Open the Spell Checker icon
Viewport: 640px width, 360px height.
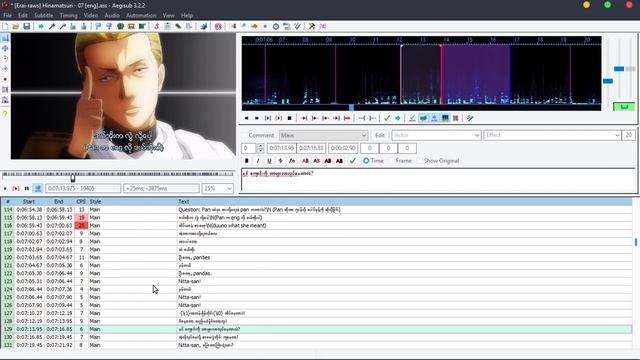298,26
